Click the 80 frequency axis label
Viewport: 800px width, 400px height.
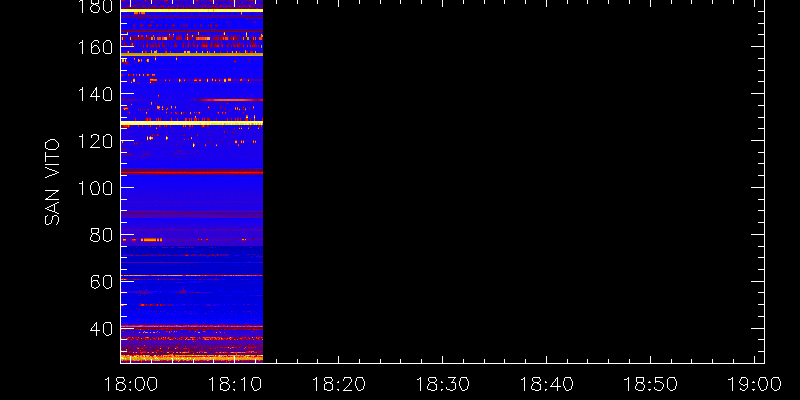click(x=101, y=235)
